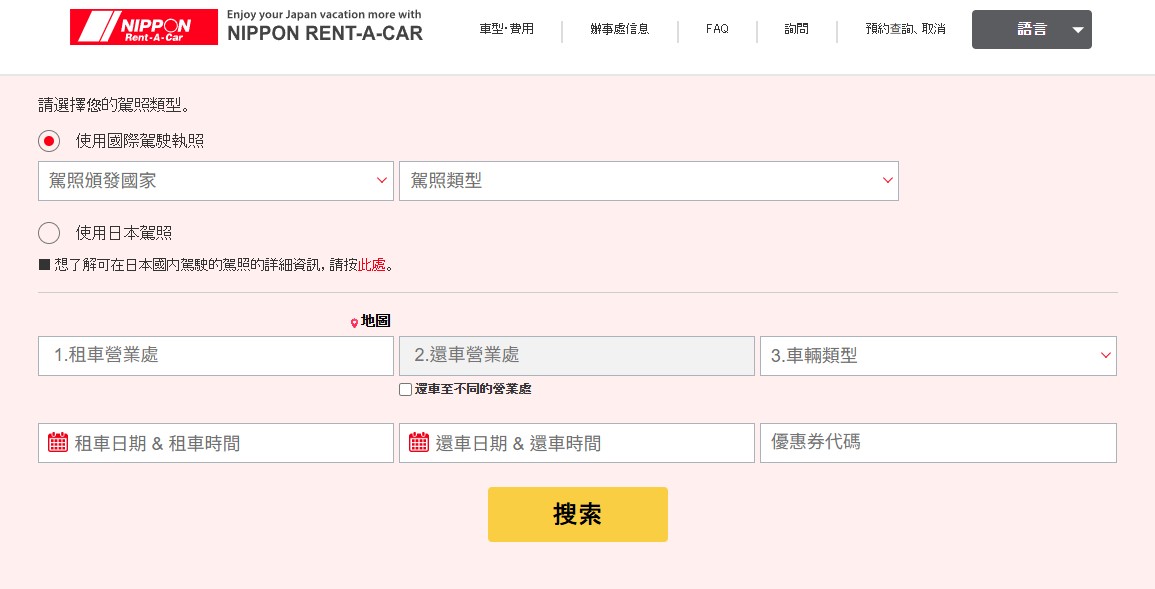Click the 優惠券代碼 input field
1155x589 pixels.
pyautogui.click(x=938, y=443)
